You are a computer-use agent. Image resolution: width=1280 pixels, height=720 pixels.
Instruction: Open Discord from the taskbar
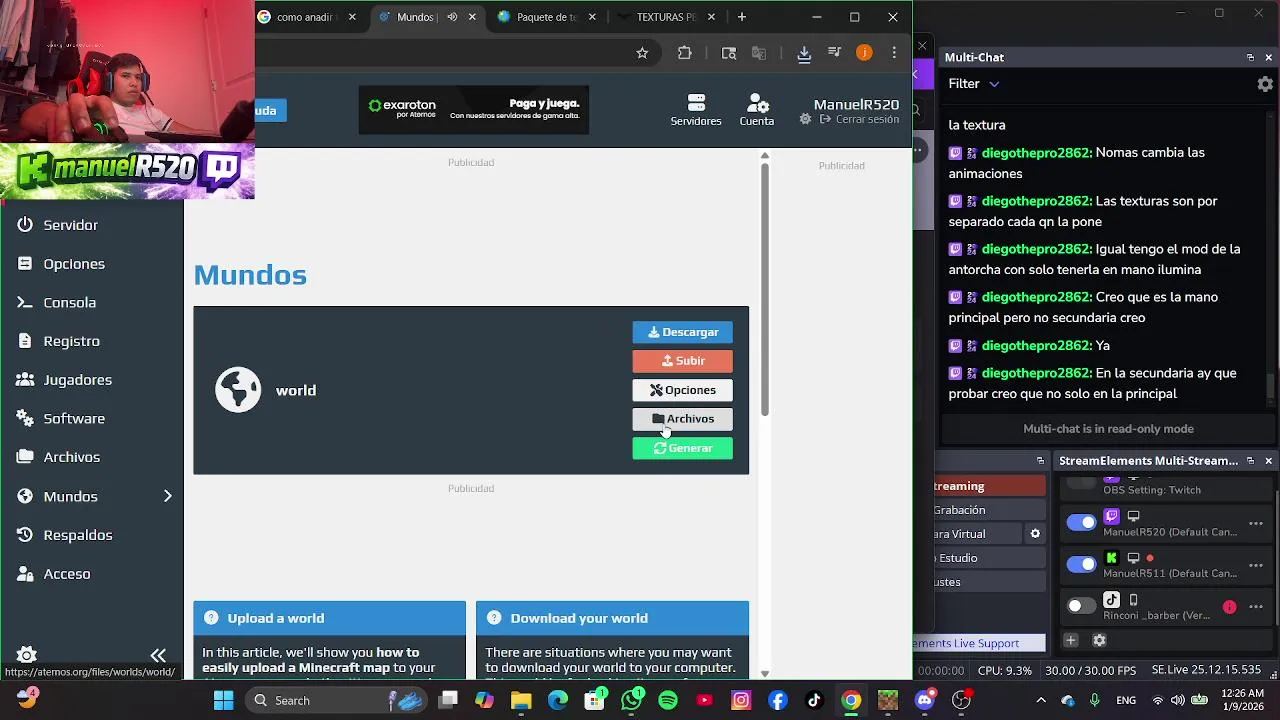point(925,700)
